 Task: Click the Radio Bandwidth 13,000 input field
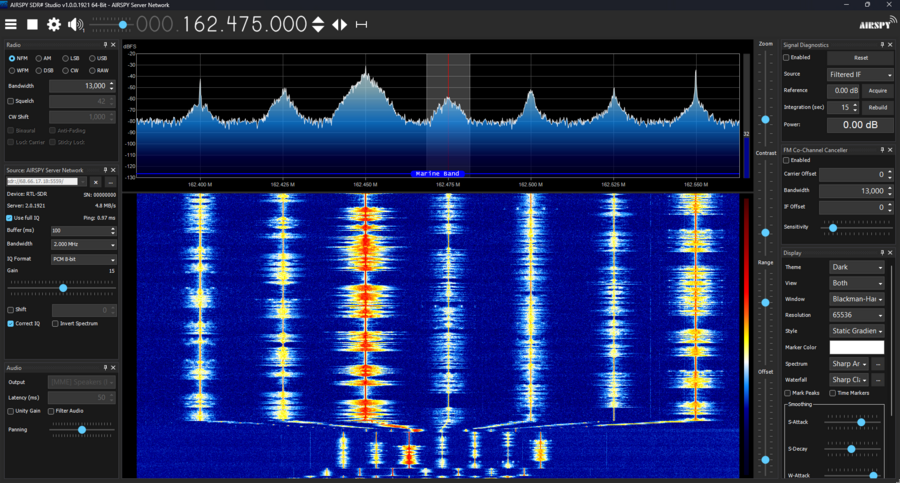pos(82,86)
